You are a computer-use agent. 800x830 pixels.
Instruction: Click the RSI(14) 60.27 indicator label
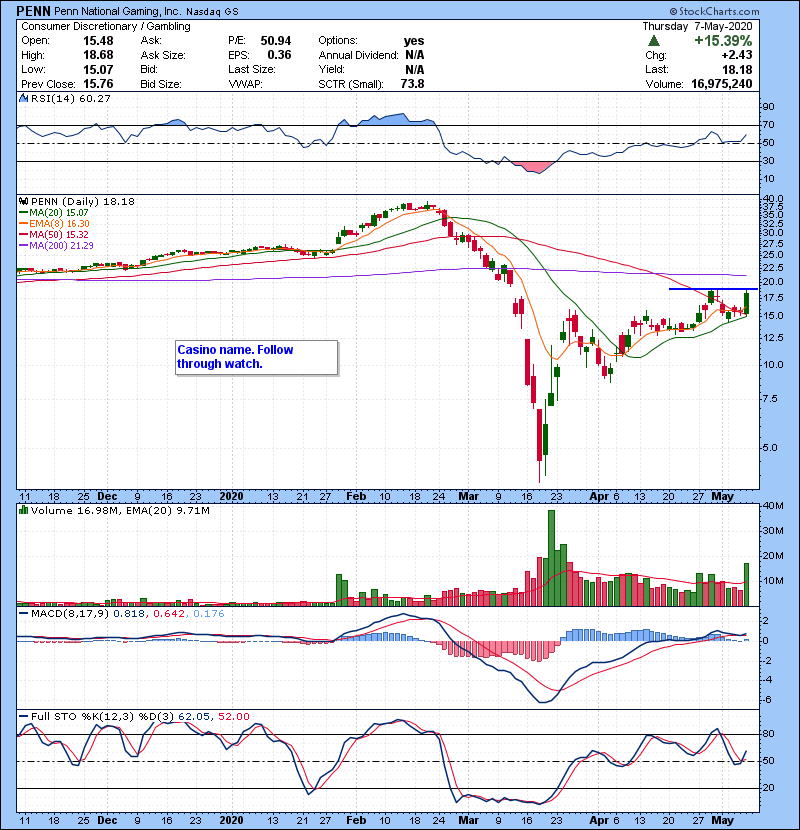coord(71,98)
